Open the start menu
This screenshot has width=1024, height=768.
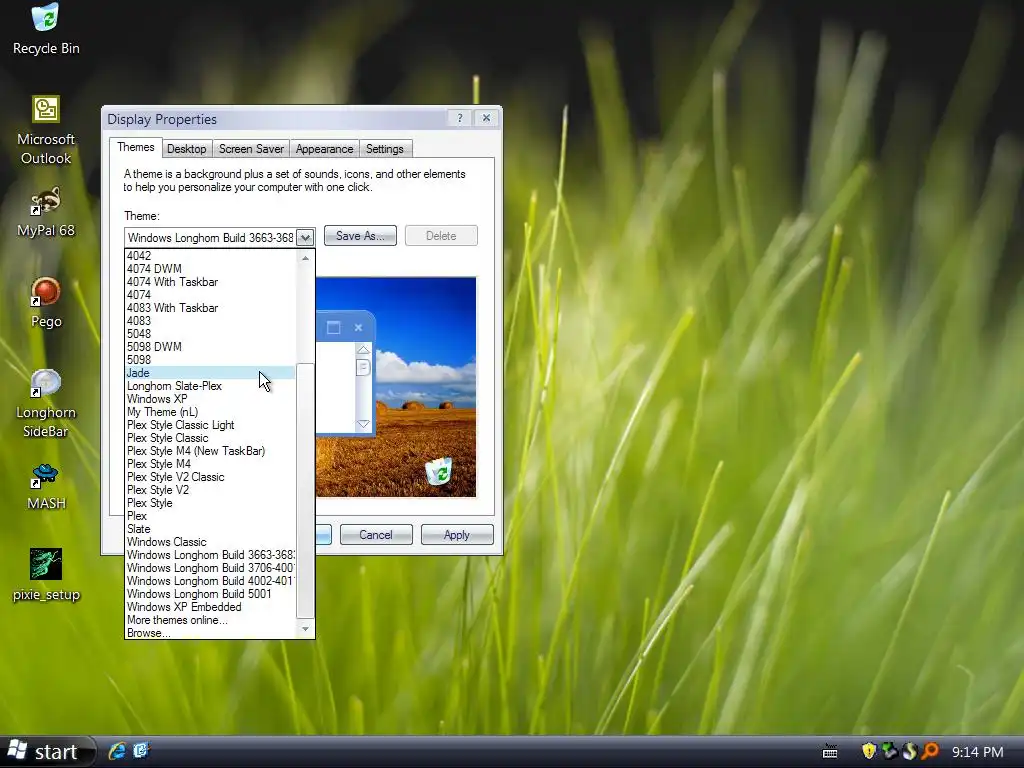tap(46, 752)
